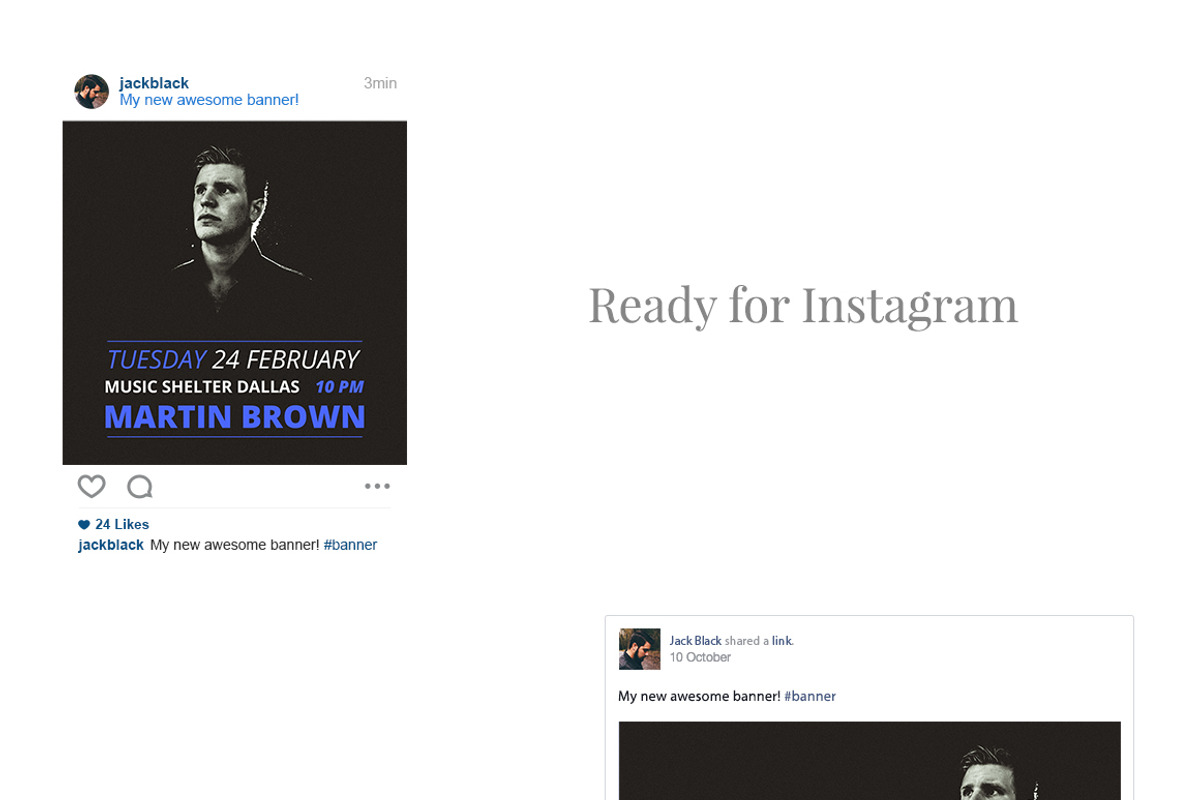
Task: View the 24 Likes count
Action: click(x=122, y=524)
